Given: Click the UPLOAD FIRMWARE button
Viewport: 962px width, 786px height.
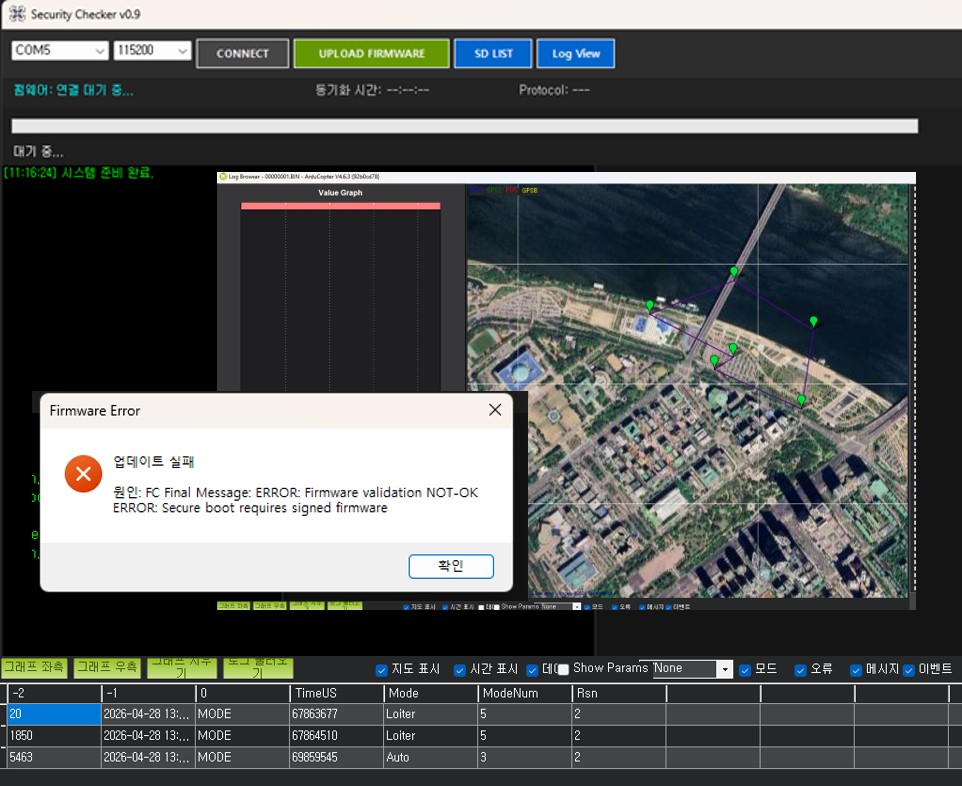Looking at the screenshot, I should 372,53.
